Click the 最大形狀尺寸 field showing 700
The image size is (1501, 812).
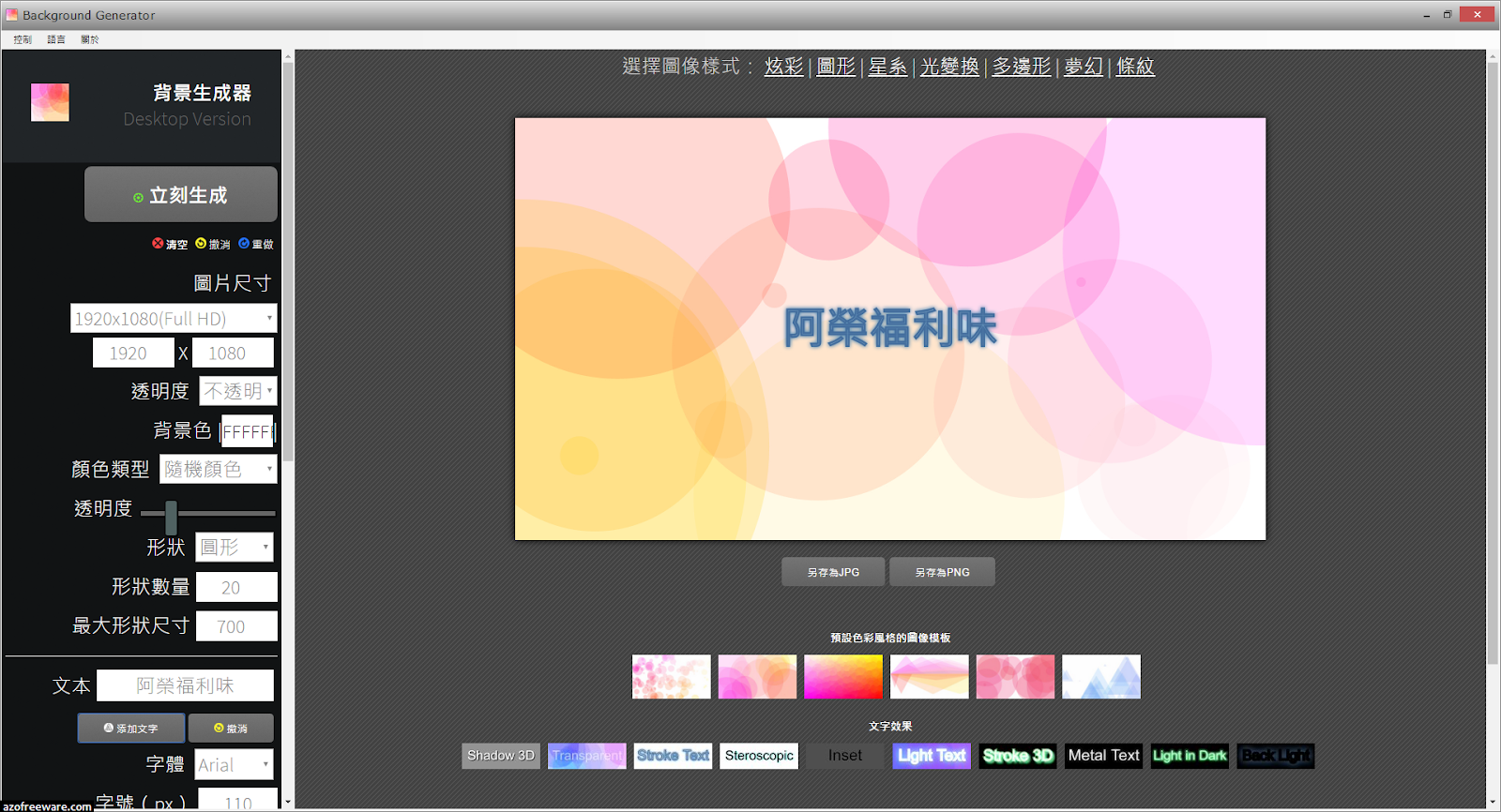(236, 626)
